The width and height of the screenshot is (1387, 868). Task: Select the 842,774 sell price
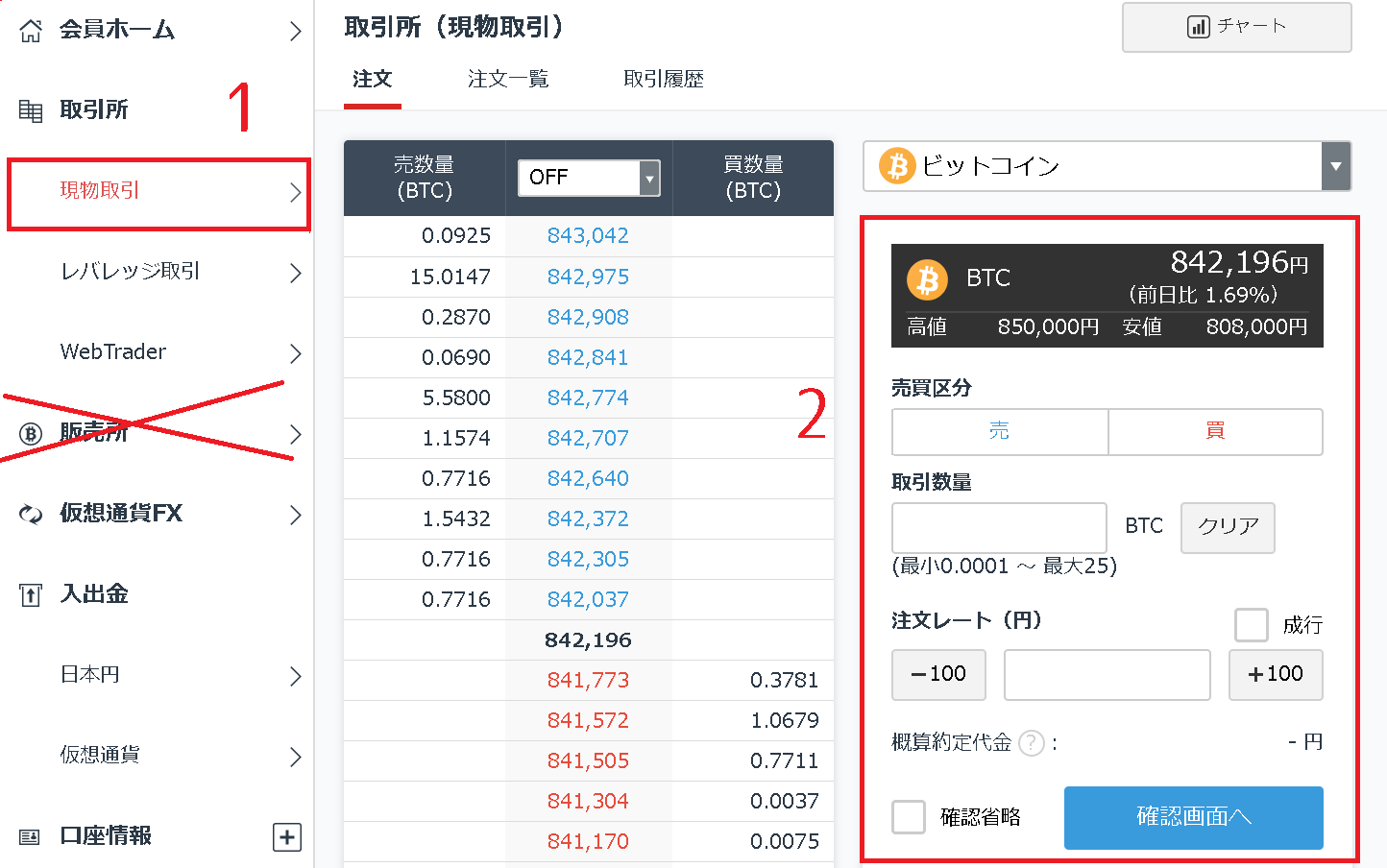[588, 398]
